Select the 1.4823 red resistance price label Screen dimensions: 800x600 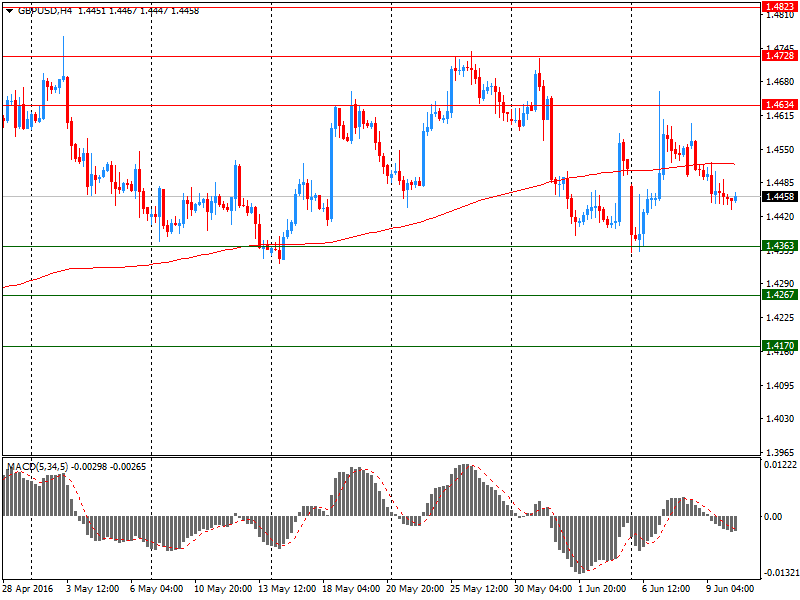pyautogui.click(x=780, y=7)
